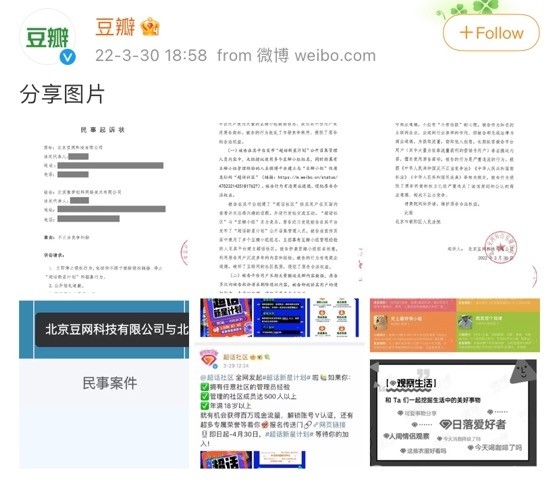The height and width of the screenshot is (491, 559).
Task: Click the 观察生活 heading in image
Action: (411, 383)
